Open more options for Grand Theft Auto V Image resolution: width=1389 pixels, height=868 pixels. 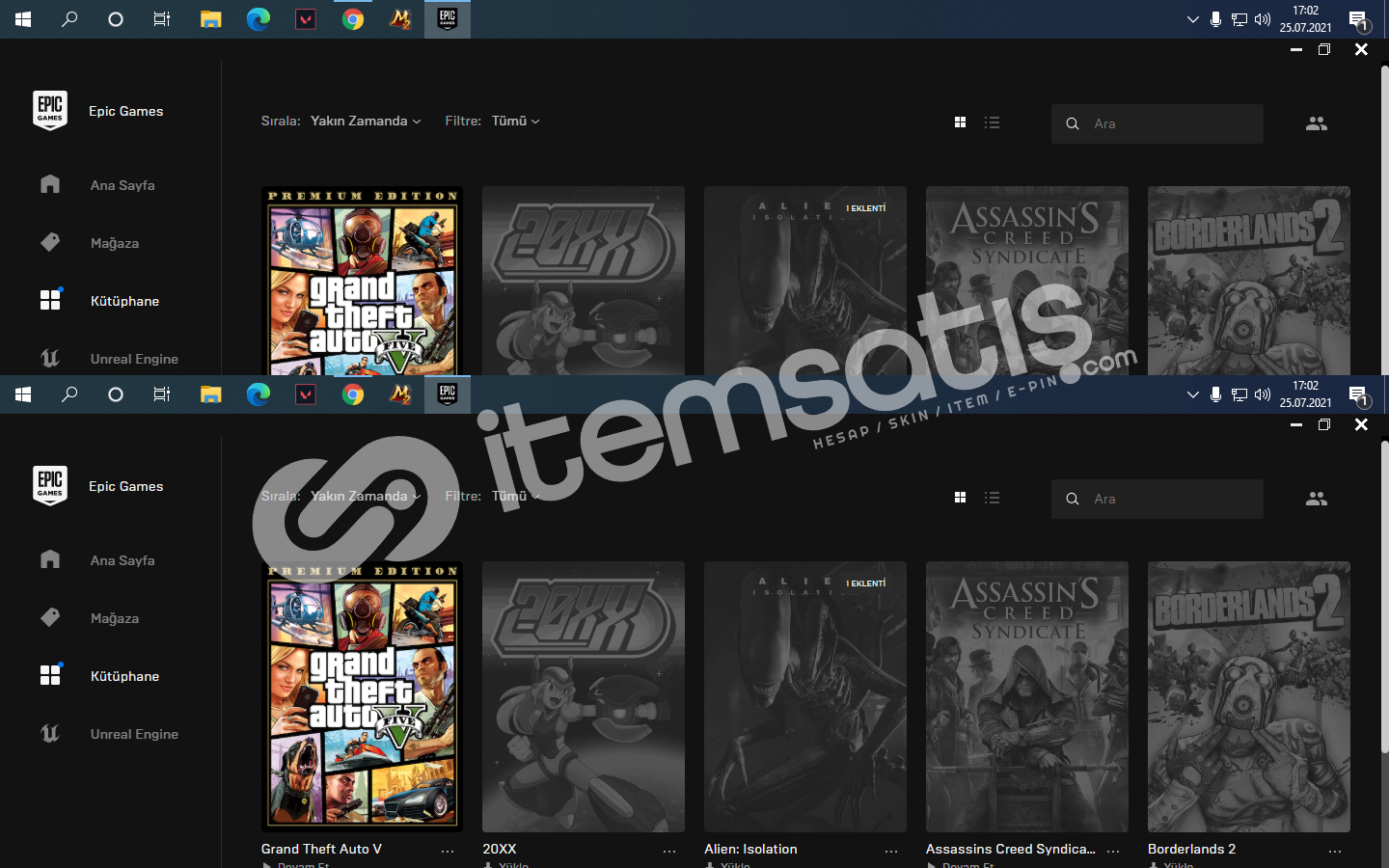coord(448,851)
